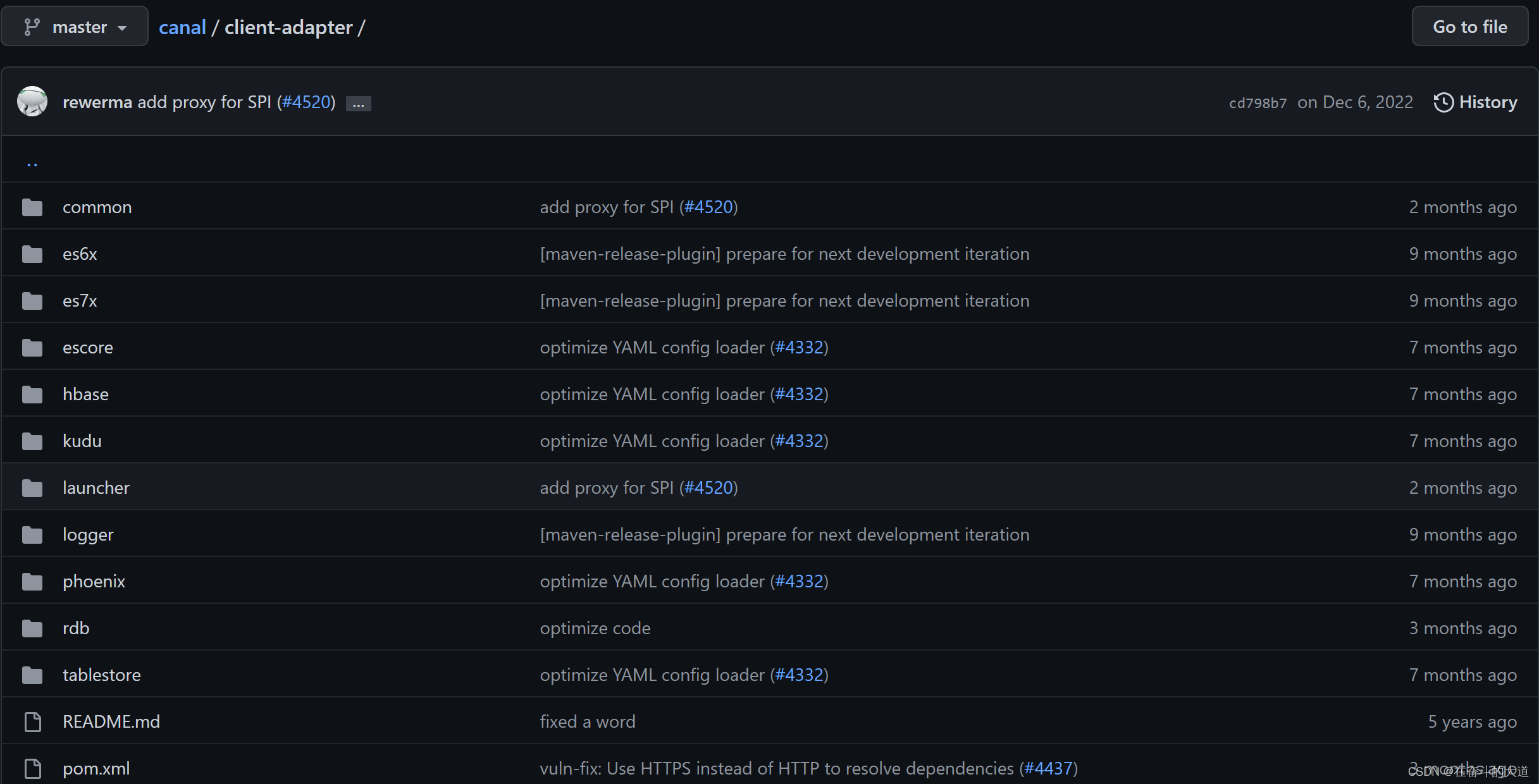The height and width of the screenshot is (784, 1539).
Task: Click the rdb folder icon
Action: [32, 628]
